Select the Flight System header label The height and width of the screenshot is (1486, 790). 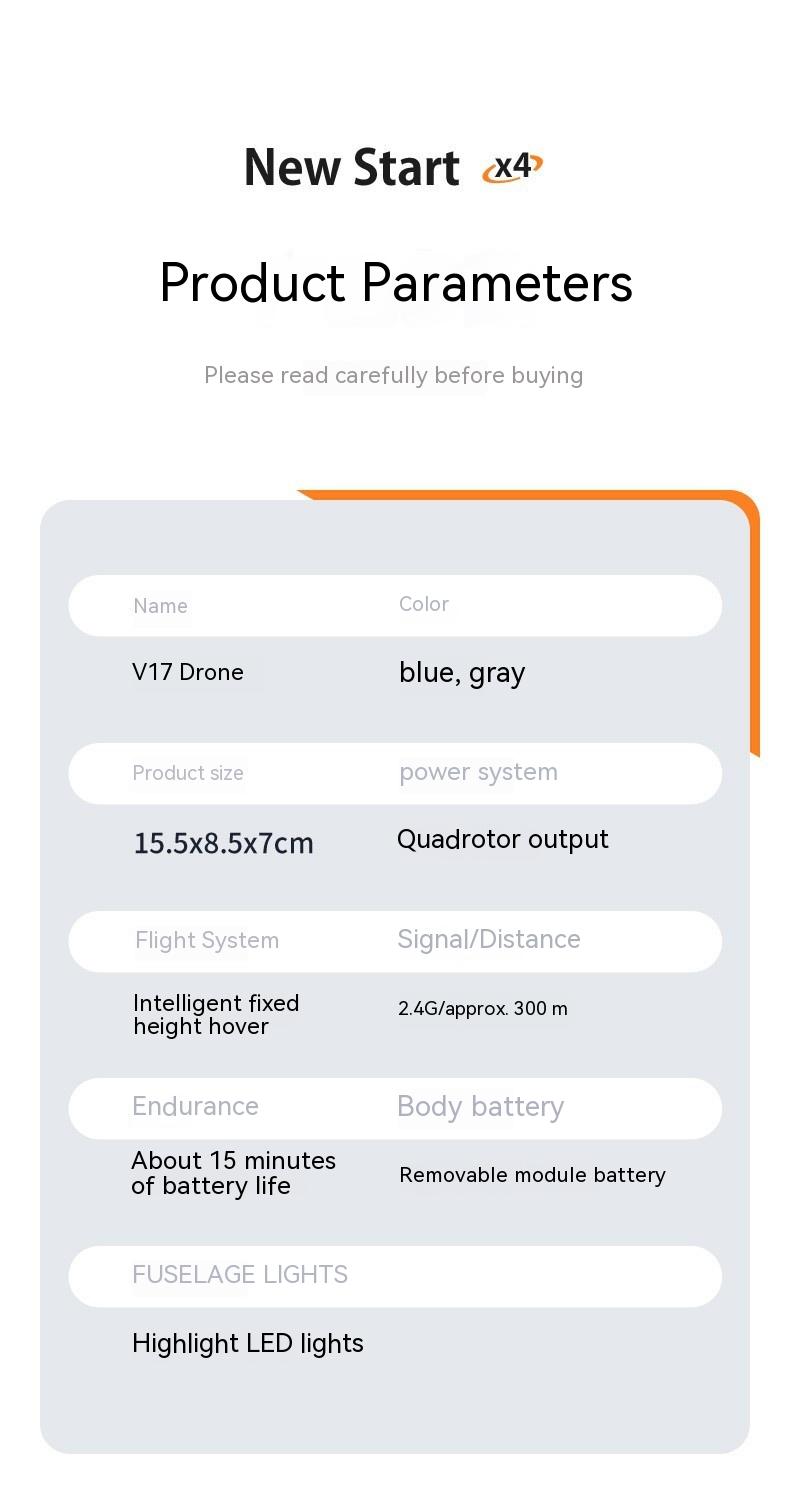coord(207,940)
